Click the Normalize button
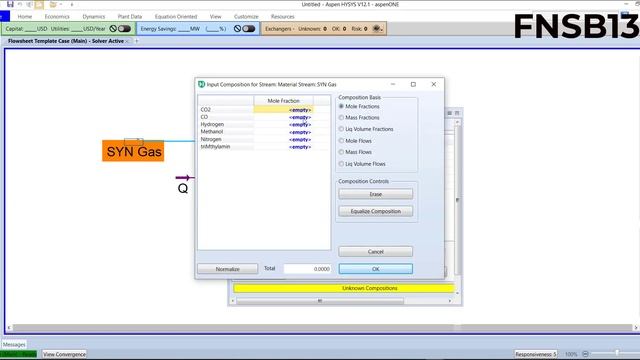 tap(228, 269)
